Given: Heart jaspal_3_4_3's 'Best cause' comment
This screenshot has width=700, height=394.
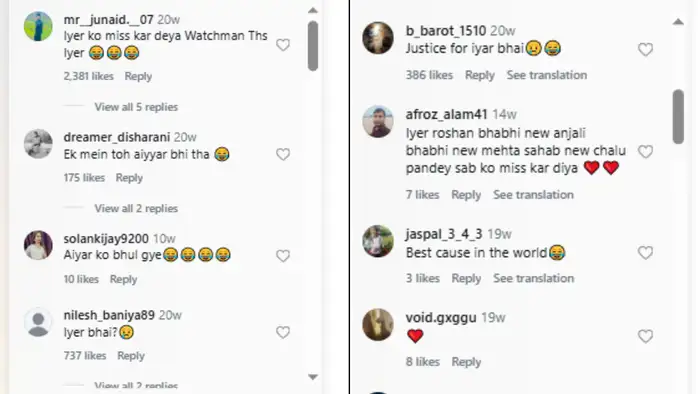Looking at the screenshot, I should pos(645,253).
